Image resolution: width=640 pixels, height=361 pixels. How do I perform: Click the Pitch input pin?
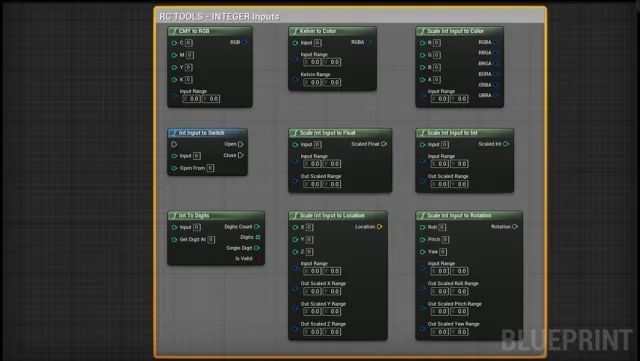[x=422, y=240]
